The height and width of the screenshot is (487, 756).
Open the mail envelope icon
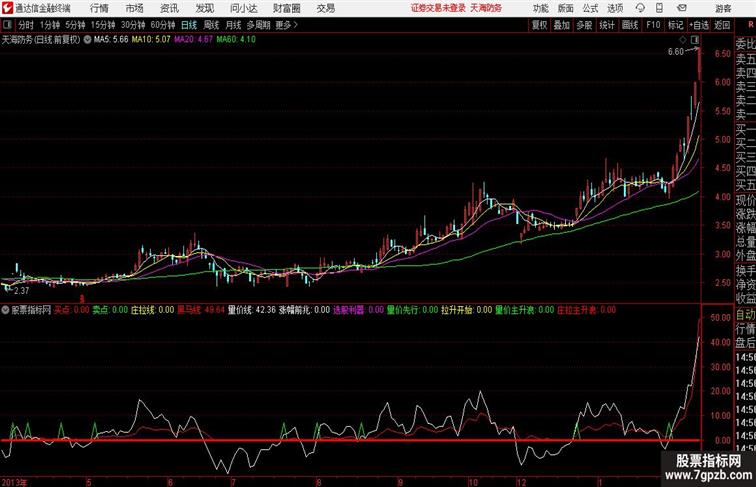(x=682, y=8)
